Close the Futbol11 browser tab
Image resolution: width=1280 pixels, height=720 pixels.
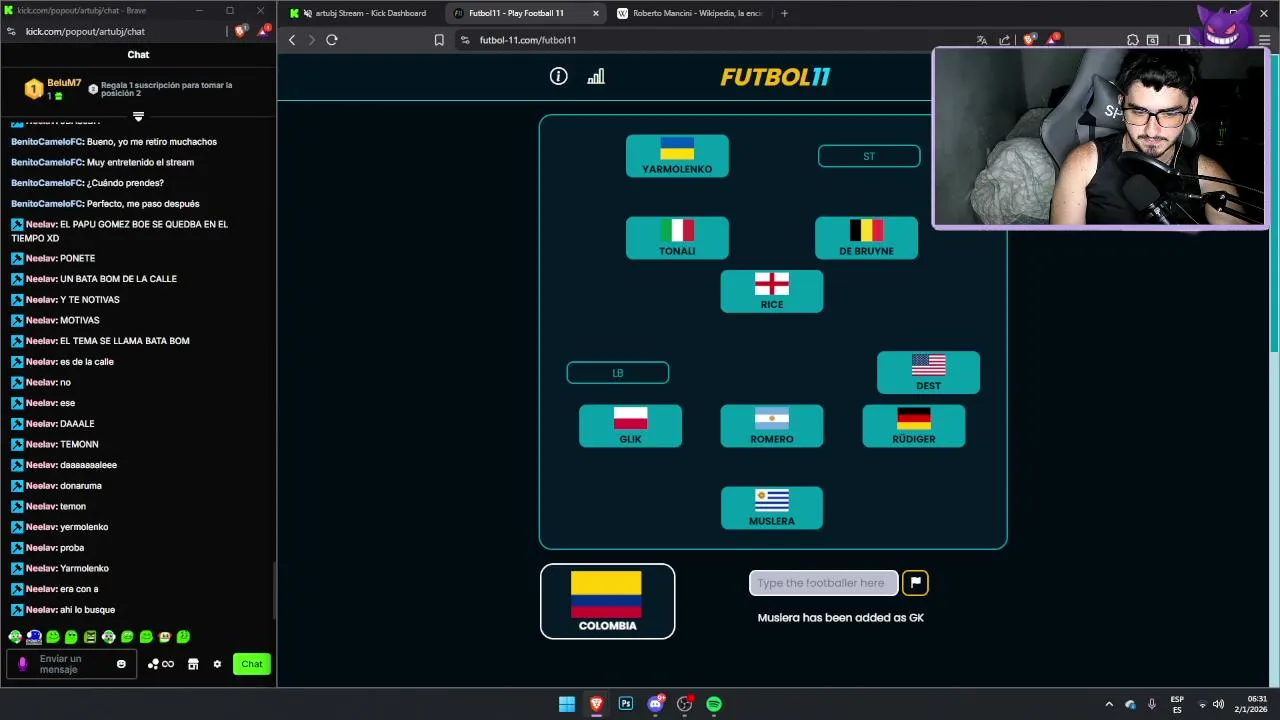(596, 13)
